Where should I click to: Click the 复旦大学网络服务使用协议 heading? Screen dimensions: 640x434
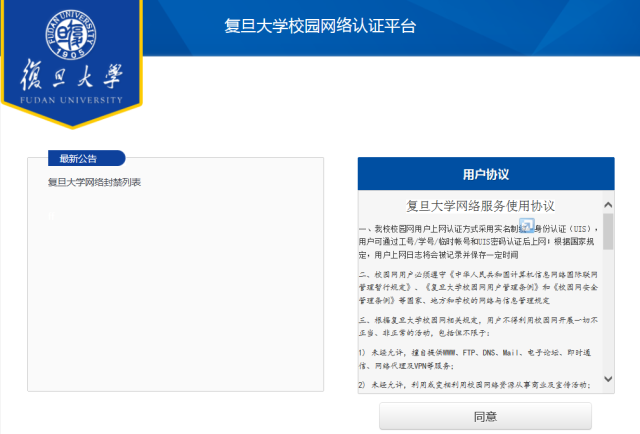tap(480, 205)
